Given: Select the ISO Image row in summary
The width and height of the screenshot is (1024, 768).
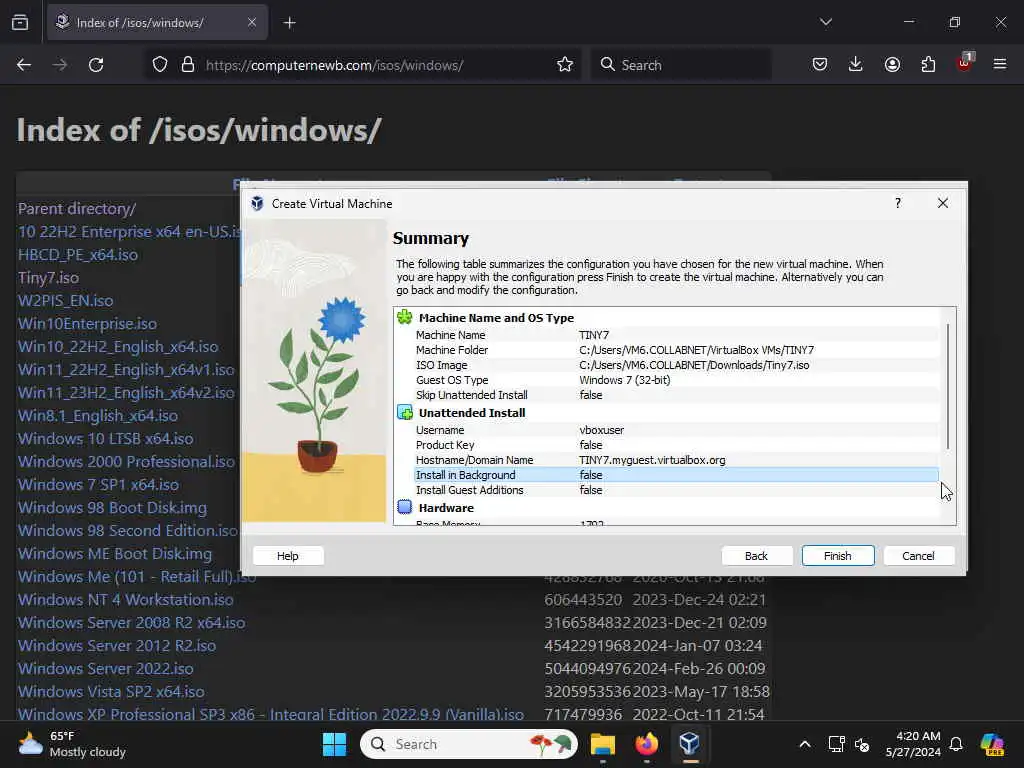Looking at the screenshot, I should tap(677, 365).
